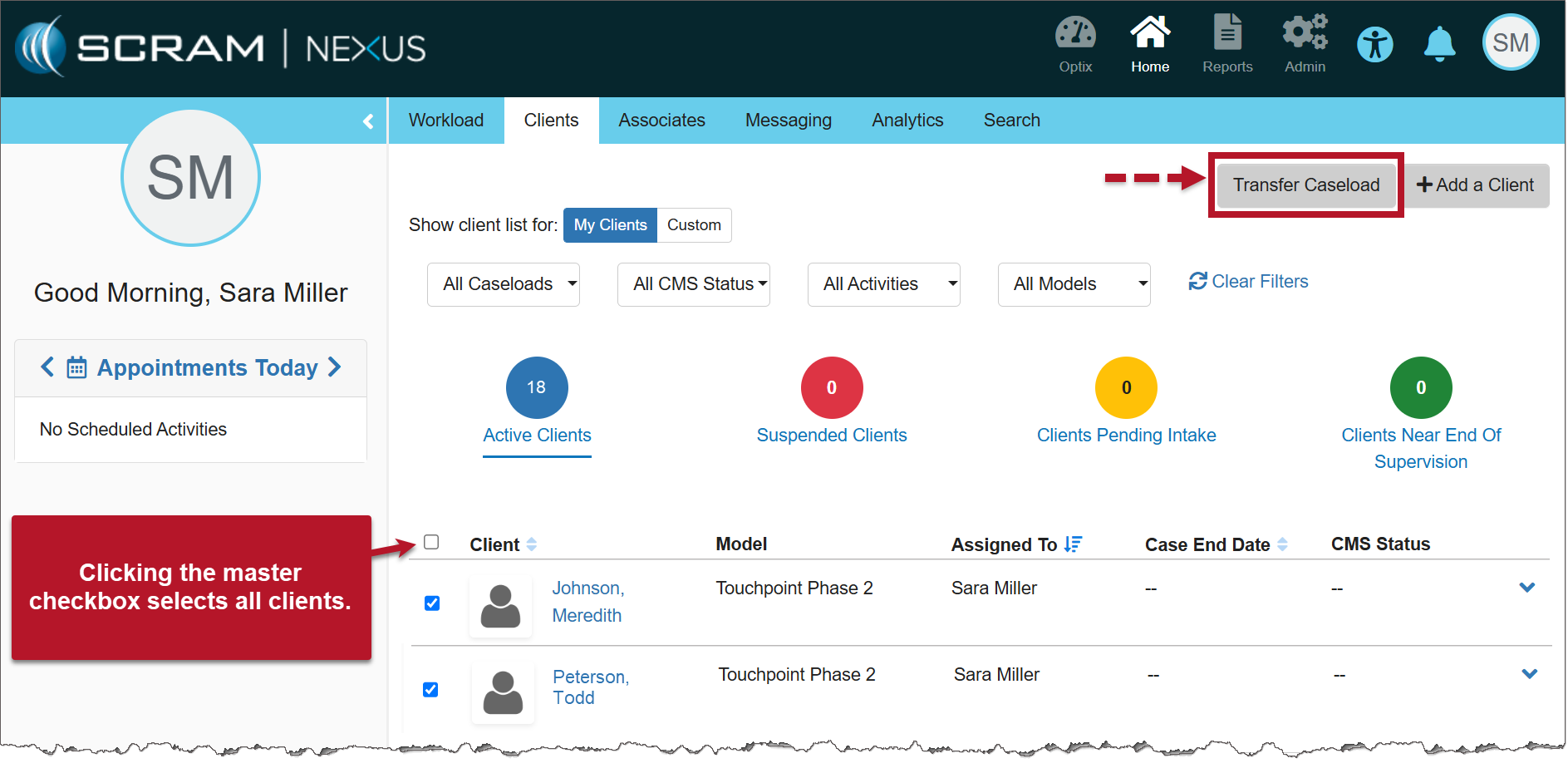The image size is (1568, 768).
Task: Click the Transfer Caseload button
Action: click(x=1305, y=185)
